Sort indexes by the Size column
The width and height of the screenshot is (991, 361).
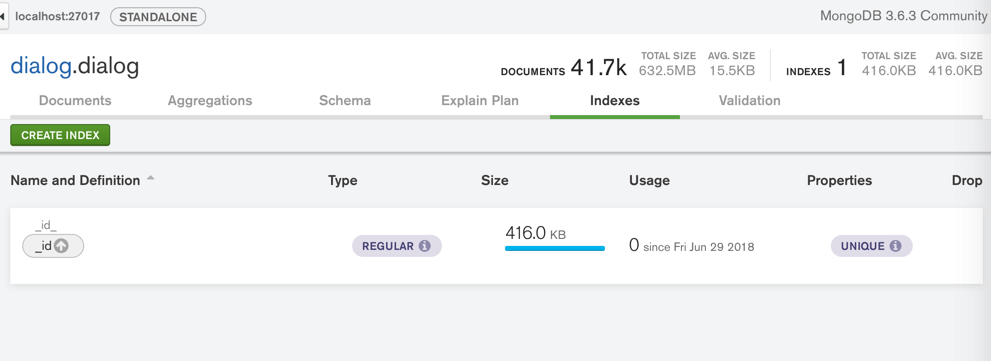[495, 180]
